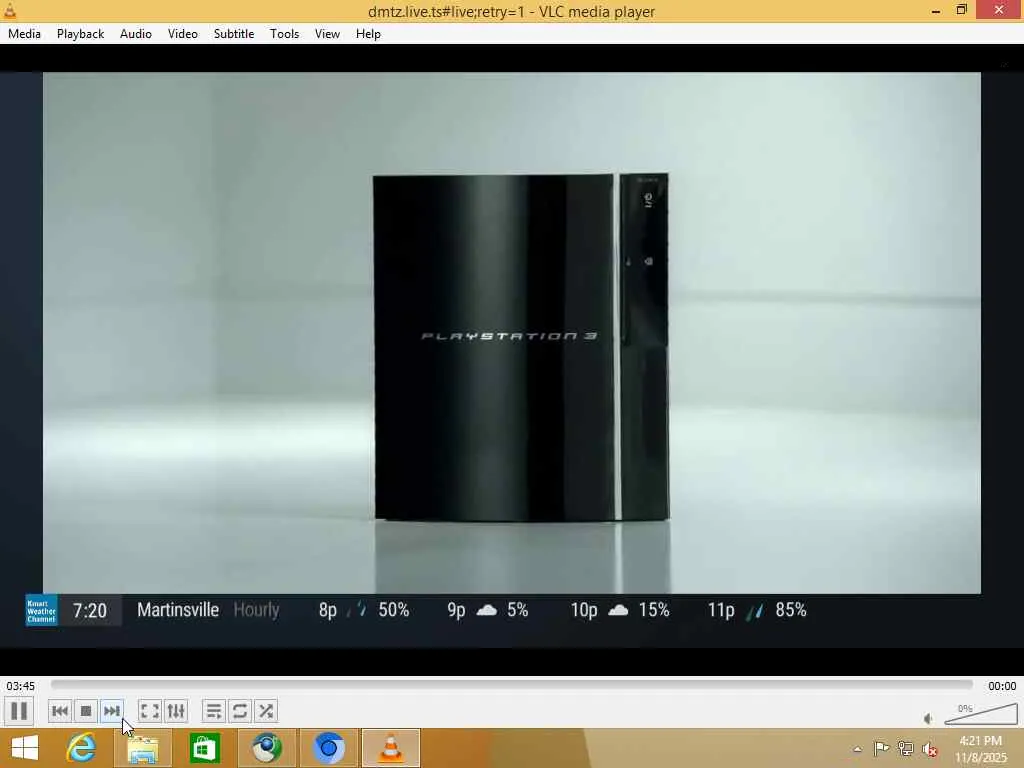The width and height of the screenshot is (1024, 768).
Task: Adjust the volume slider
Action: pyautogui.click(x=981, y=714)
